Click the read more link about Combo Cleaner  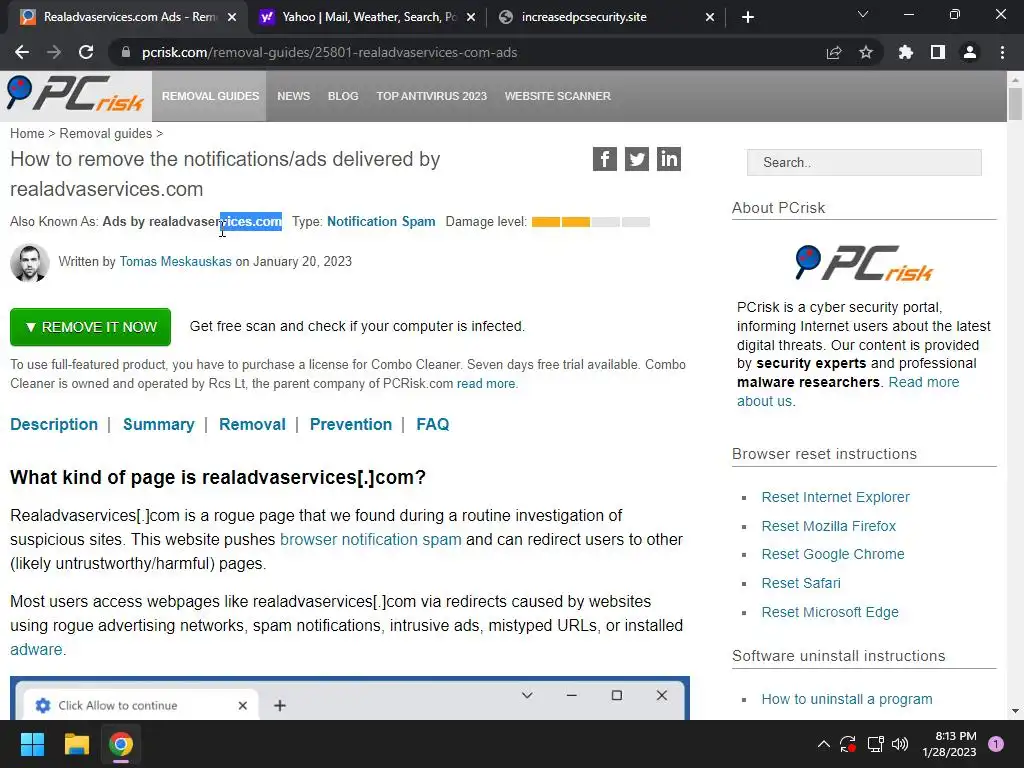[486, 383]
